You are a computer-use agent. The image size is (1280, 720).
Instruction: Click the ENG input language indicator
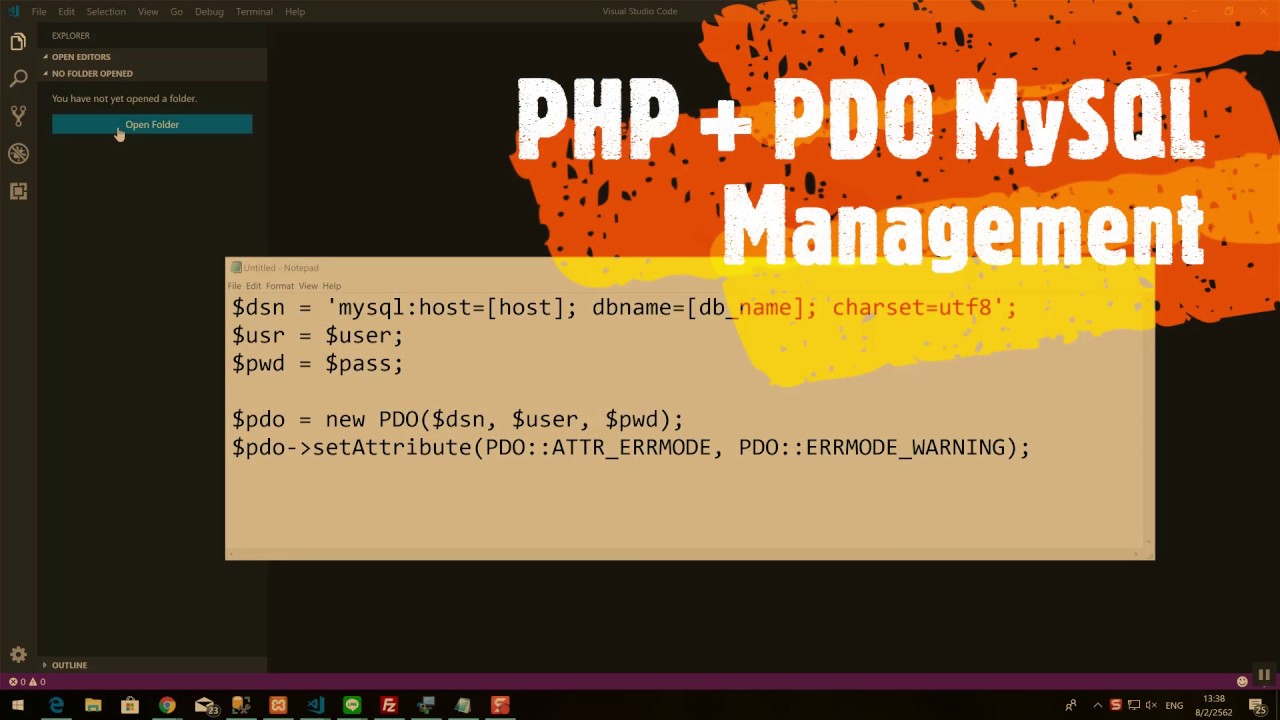(1174, 705)
